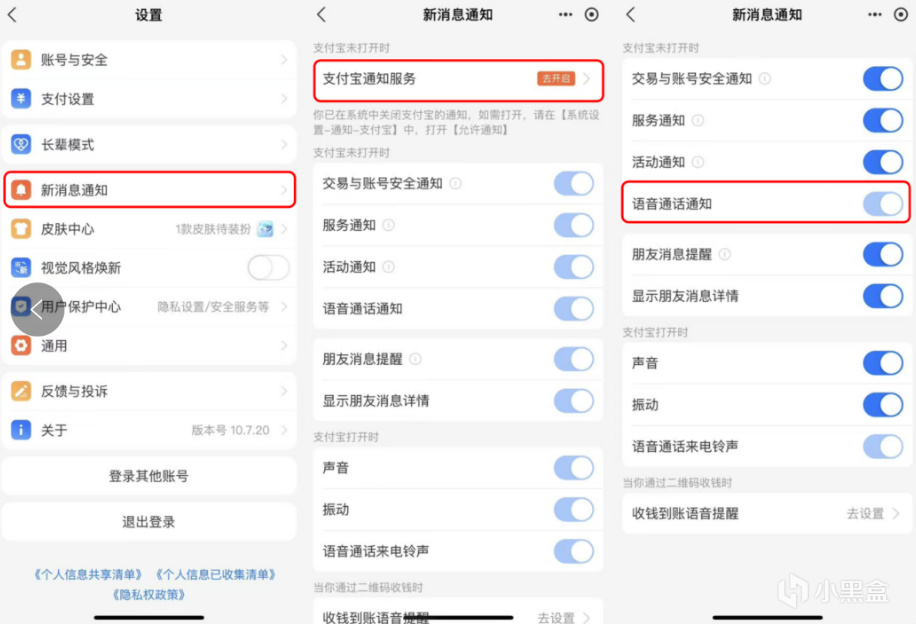
Task: Tap info icon beside 活动通知, right screen
Action: click(x=698, y=162)
